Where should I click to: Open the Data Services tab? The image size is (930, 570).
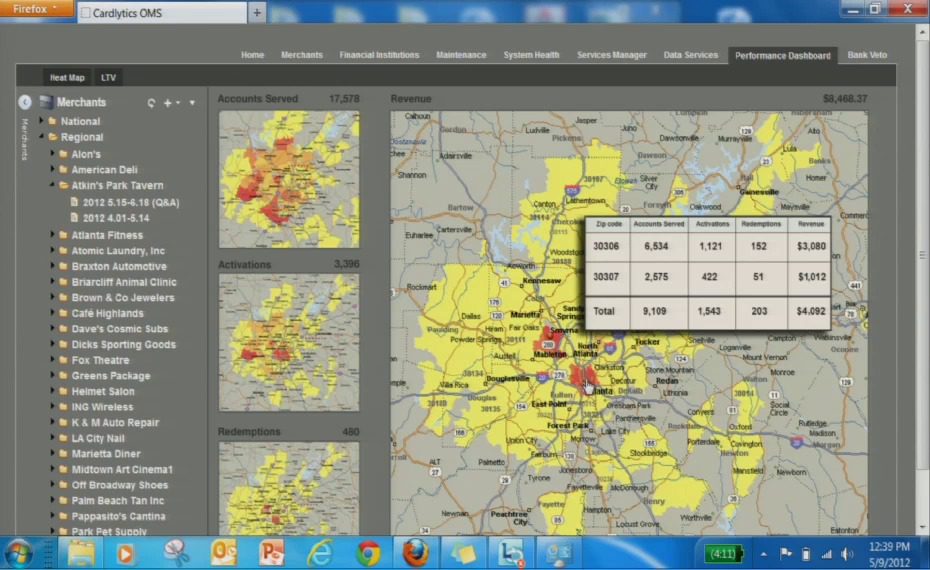point(690,55)
